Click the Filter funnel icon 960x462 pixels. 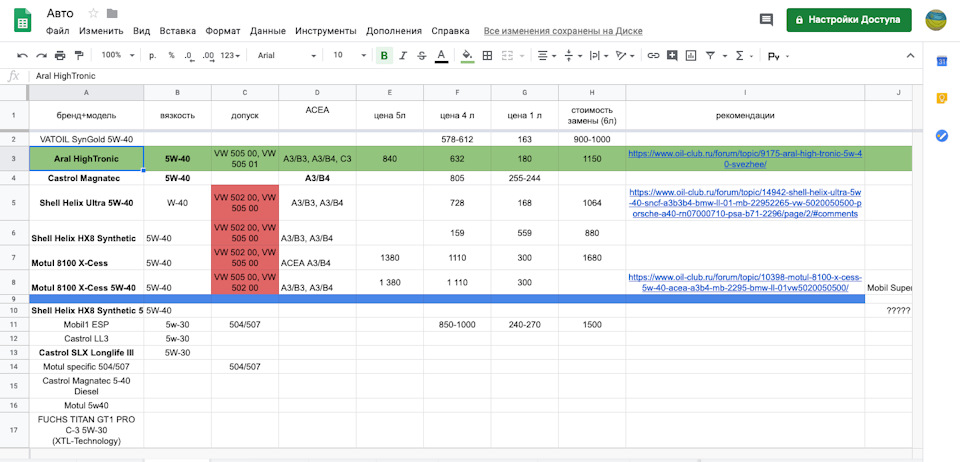[710, 56]
